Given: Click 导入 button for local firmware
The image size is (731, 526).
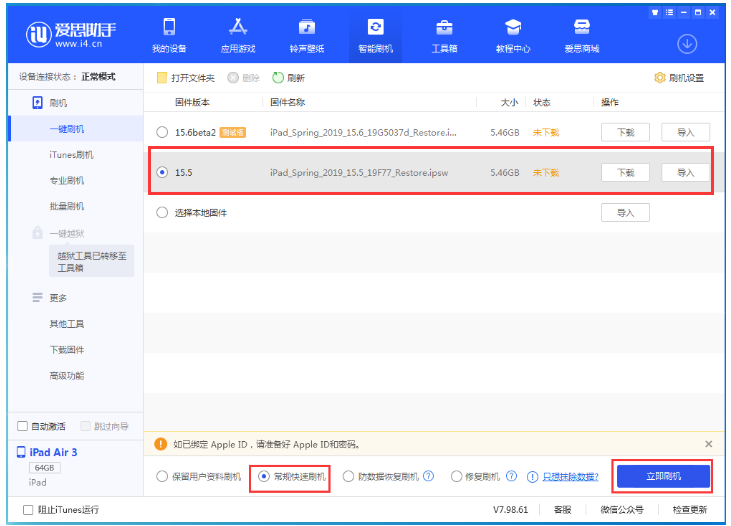Looking at the screenshot, I should (625, 213).
